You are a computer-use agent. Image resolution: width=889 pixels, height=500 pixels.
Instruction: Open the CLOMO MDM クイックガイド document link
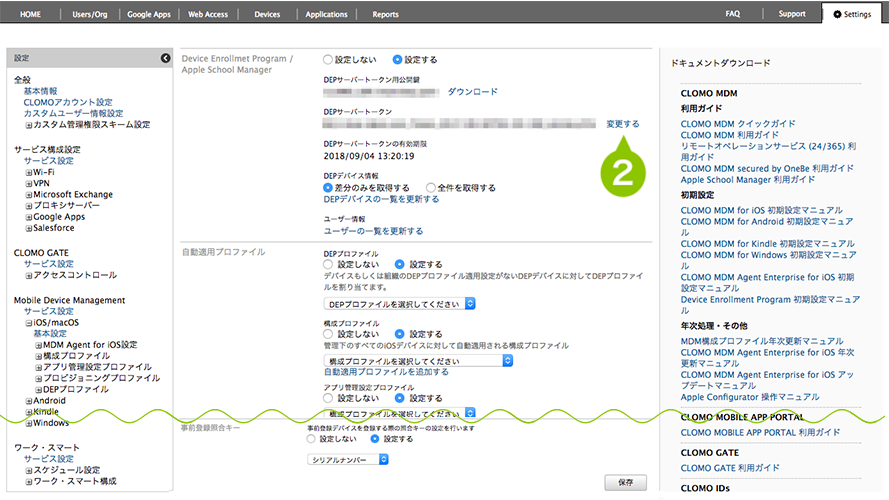point(738,124)
